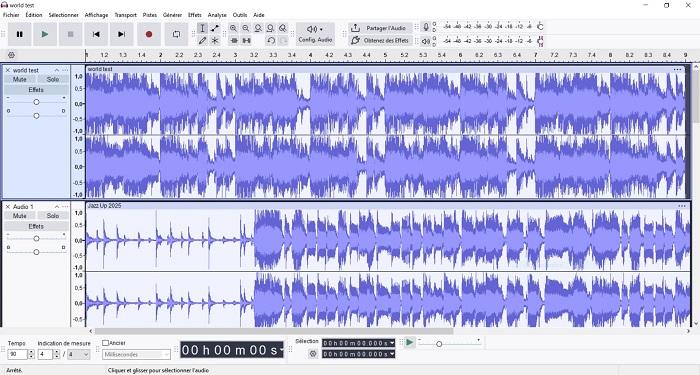The width and height of the screenshot is (700, 375).
Task: Open the Fichier menu
Action: 11,15
